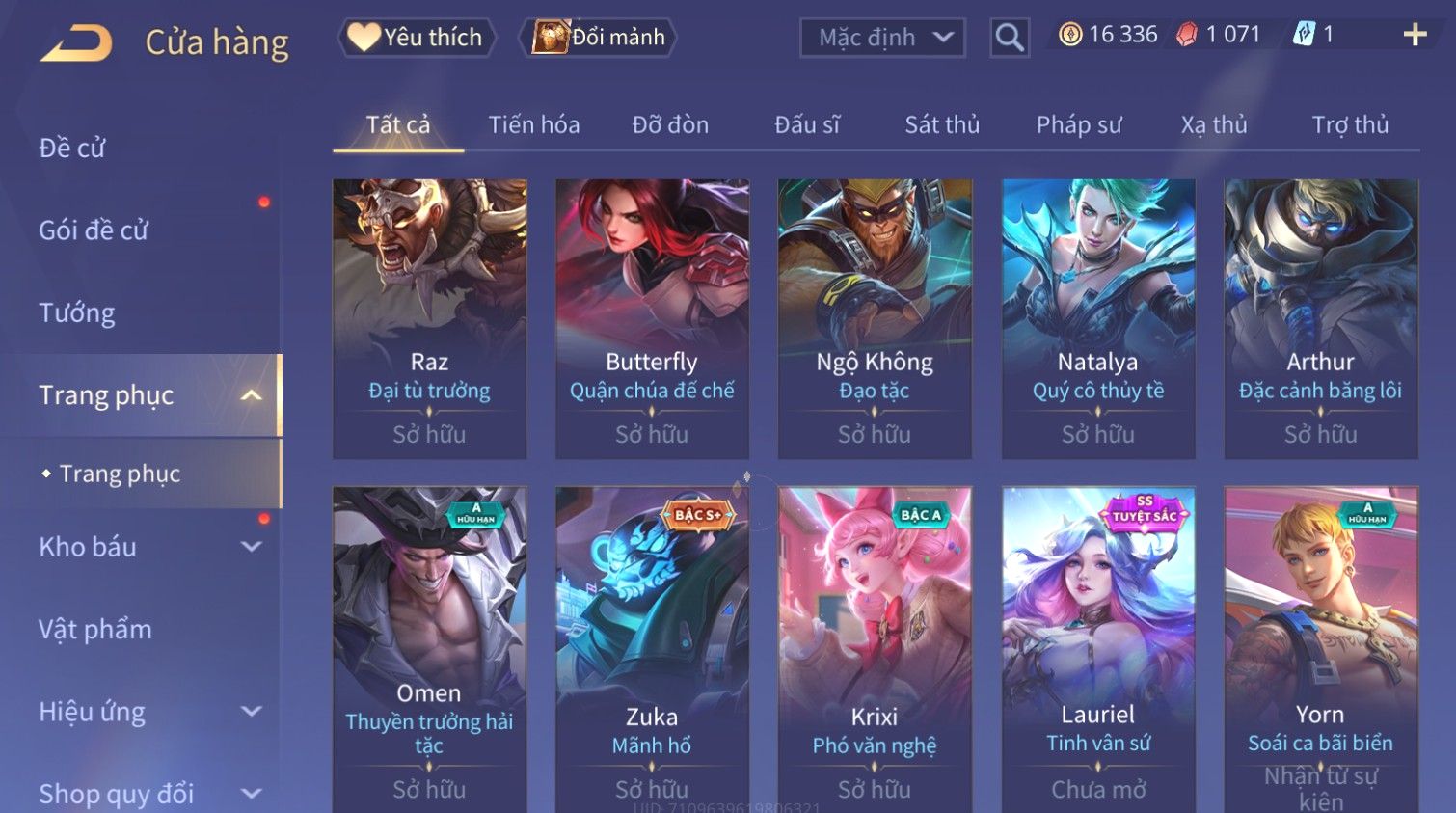Open Yêu thích favorites heart button
The height and width of the screenshot is (813, 1456).
pos(417,38)
